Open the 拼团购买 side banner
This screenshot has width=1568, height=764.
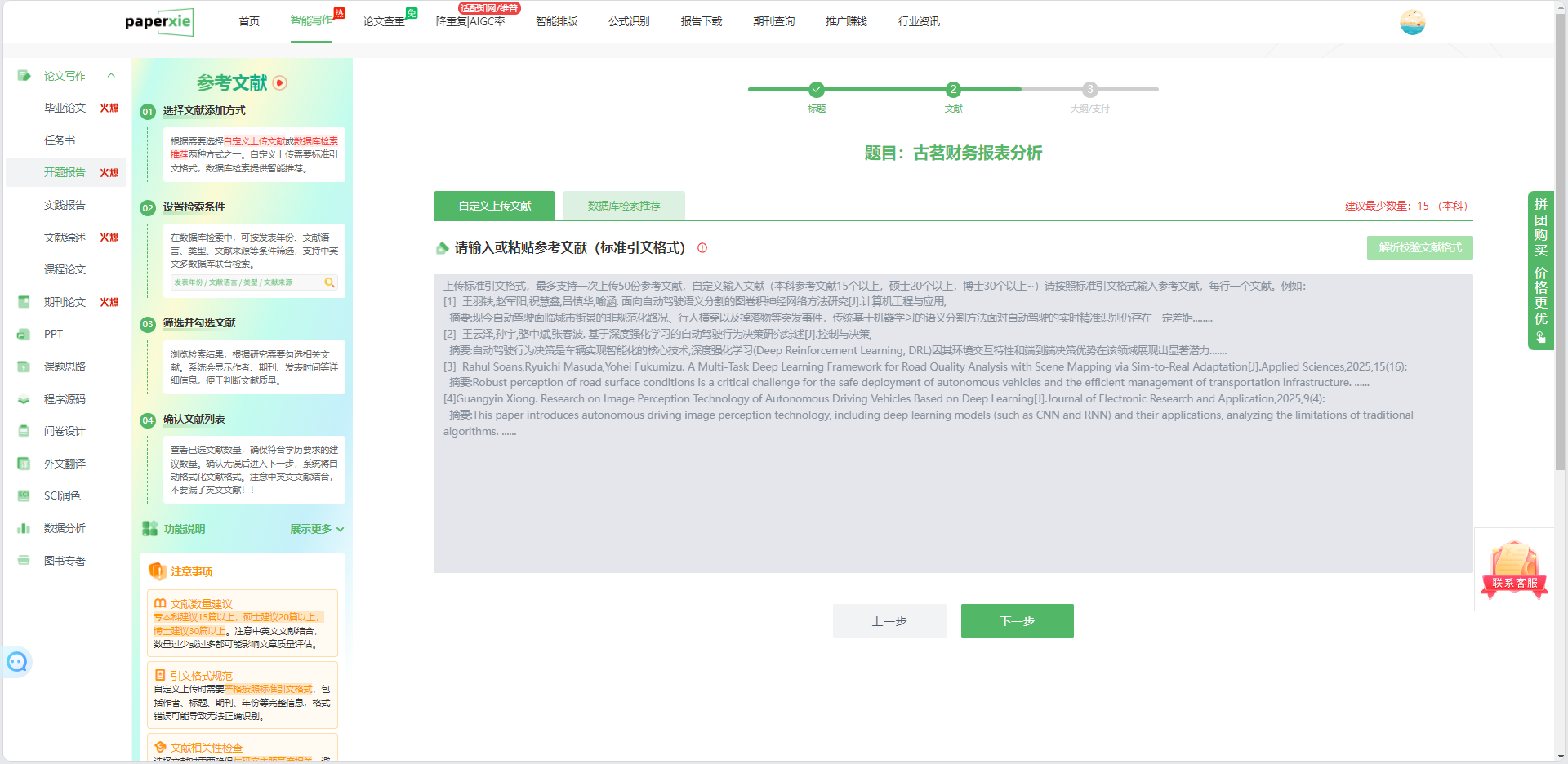1540,270
